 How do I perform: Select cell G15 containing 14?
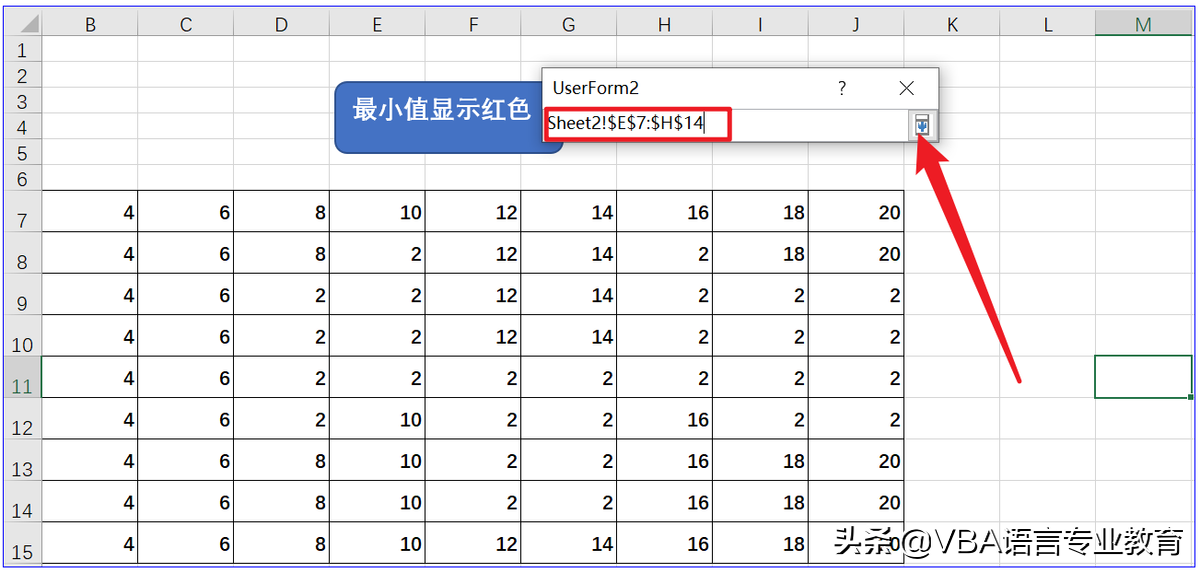pyautogui.click(x=568, y=543)
